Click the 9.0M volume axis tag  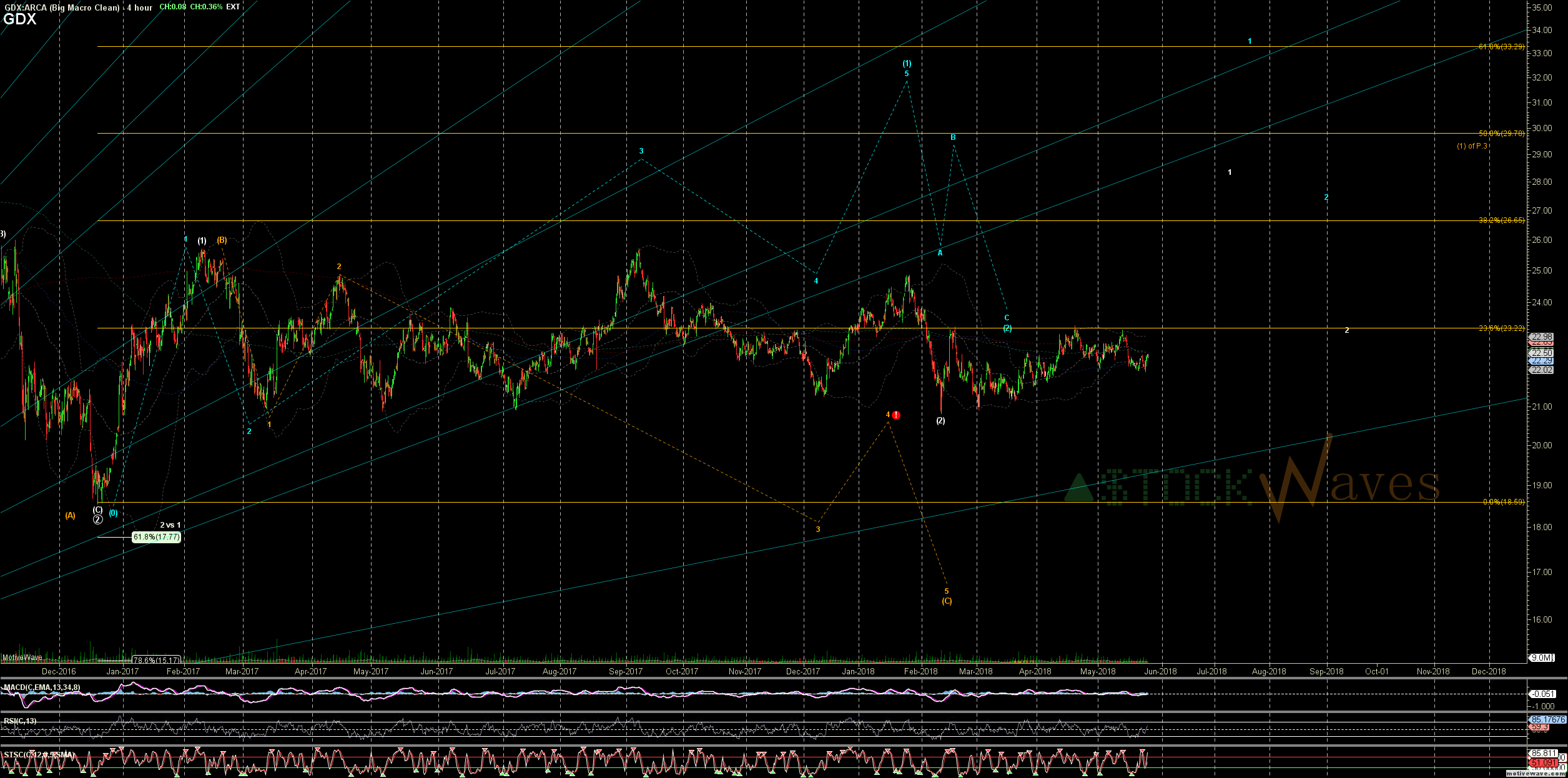pyautogui.click(x=1541, y=657)
